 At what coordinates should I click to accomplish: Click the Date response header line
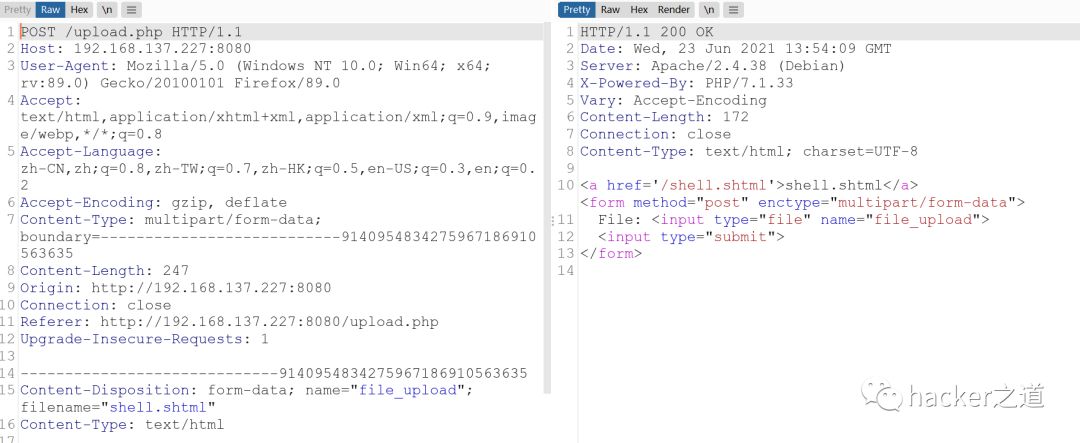pos(736,49)
